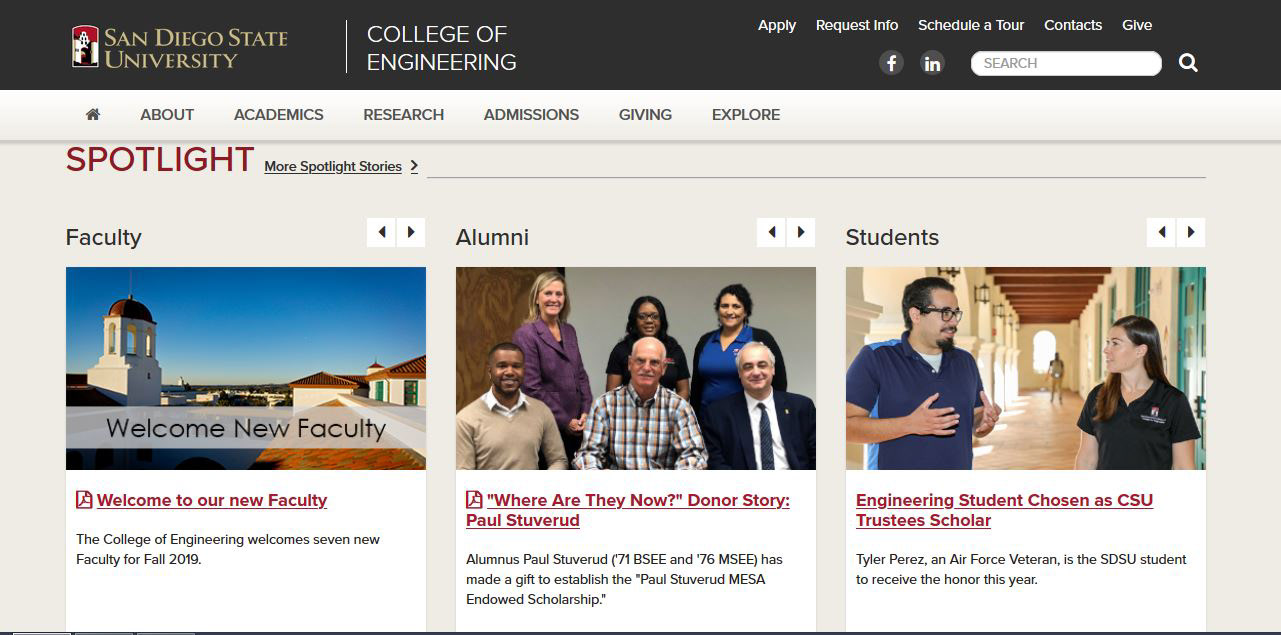Open the SDSU Facebook page icon

click(x=891, y=63)
